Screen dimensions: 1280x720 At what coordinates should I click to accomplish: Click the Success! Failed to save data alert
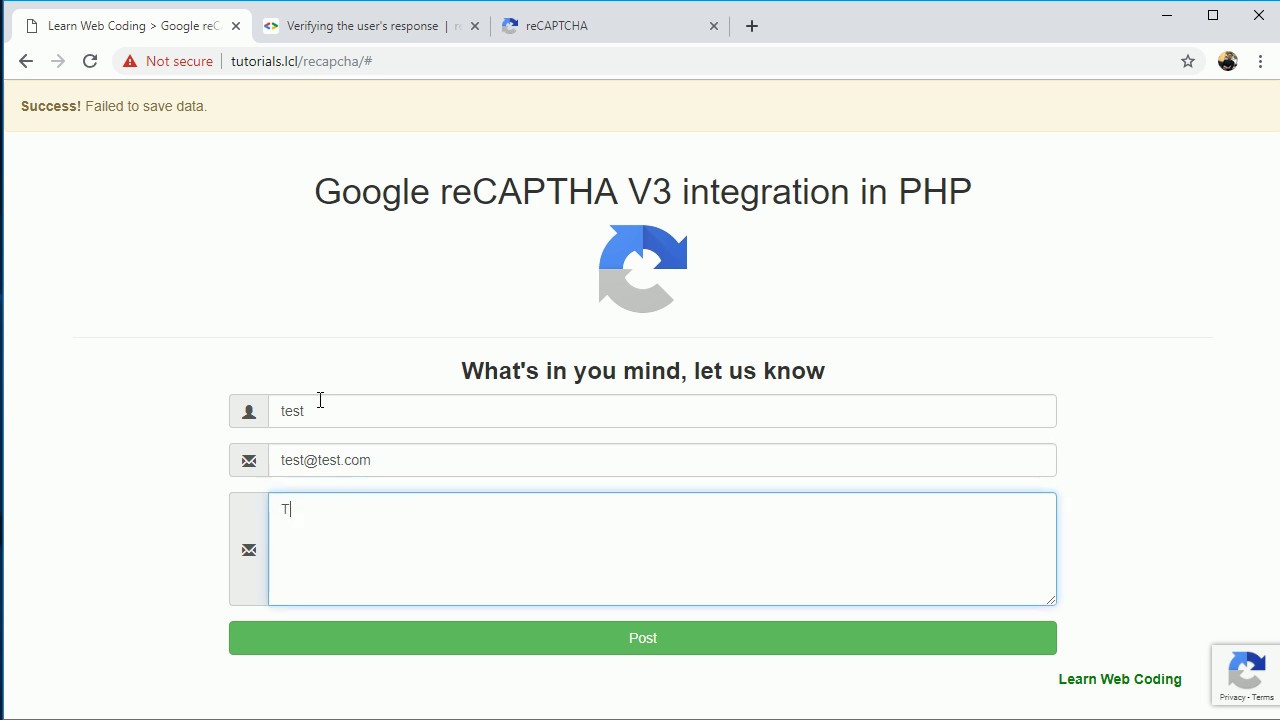(642, 106)
